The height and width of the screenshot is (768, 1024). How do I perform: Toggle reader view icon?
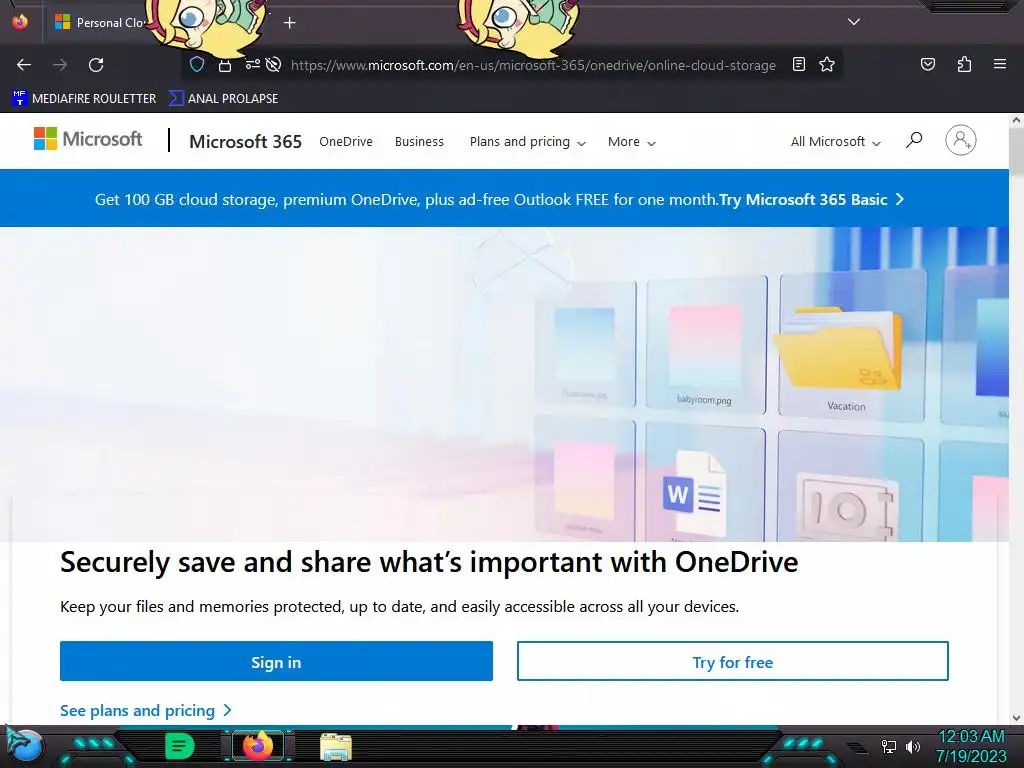click(799, 64)
